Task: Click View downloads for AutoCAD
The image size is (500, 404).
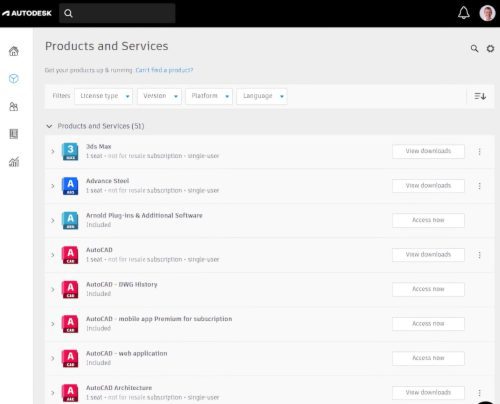Action: pos(428,255)
